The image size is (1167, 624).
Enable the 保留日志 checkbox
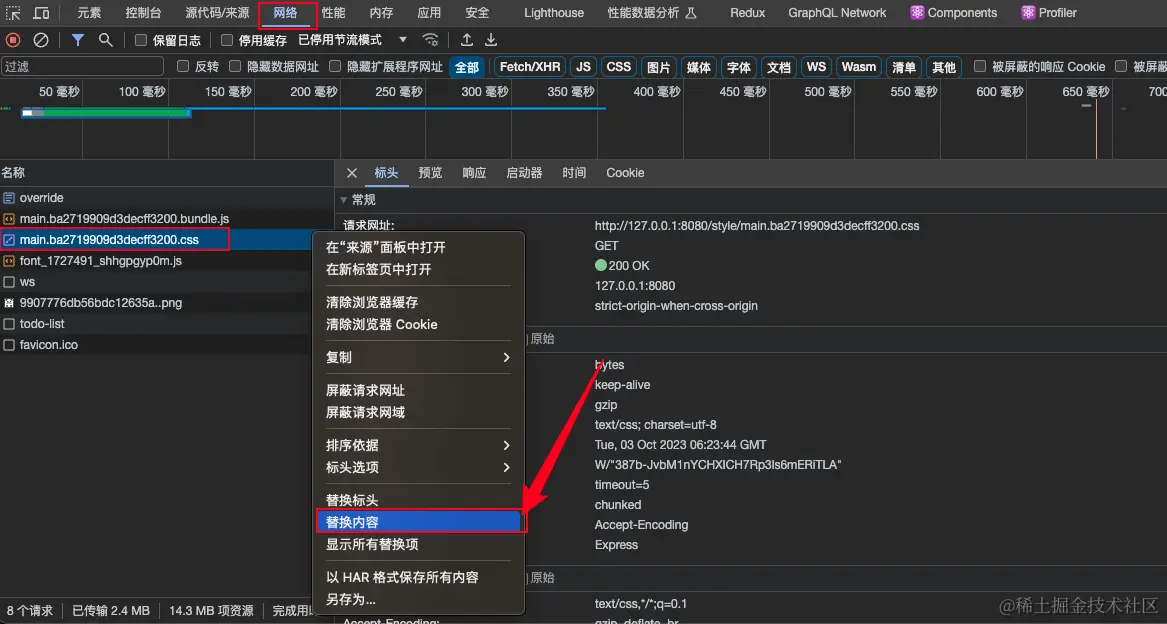[141, 40]
